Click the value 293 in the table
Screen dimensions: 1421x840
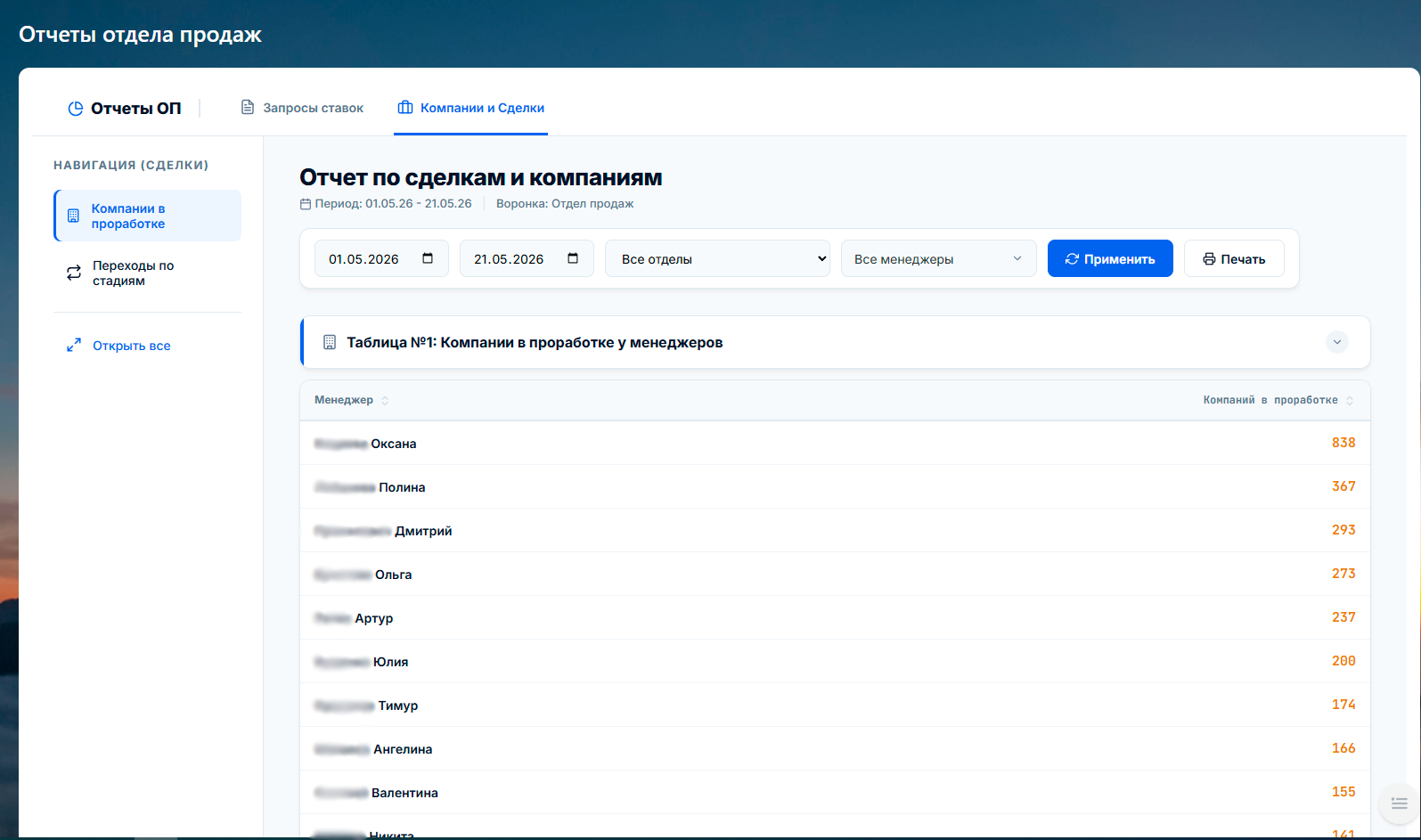pyautogui.click(x=1343, y=530)
